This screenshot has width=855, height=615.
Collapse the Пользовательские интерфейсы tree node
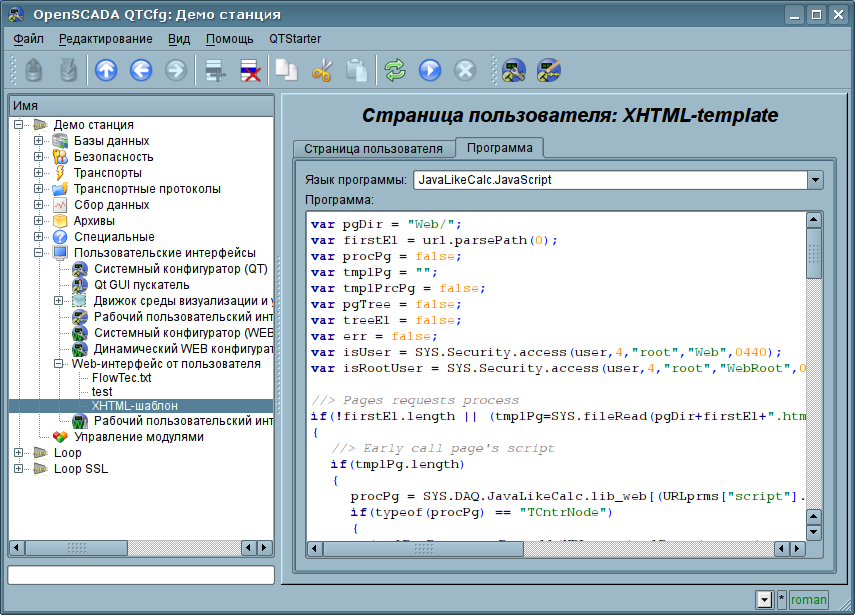point(38,253)
